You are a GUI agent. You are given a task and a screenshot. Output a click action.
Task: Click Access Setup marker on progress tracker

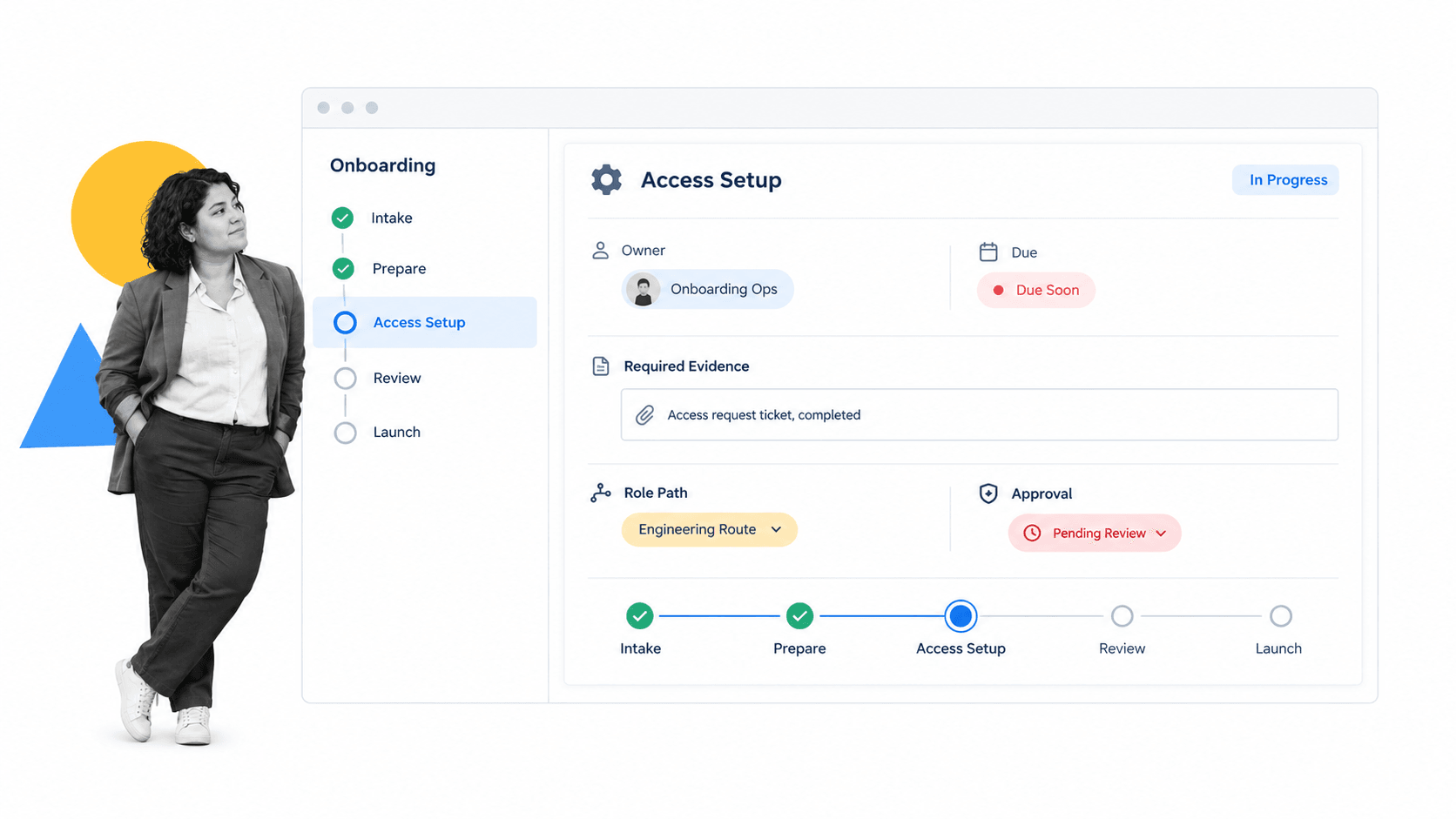[x=961, y=616]
